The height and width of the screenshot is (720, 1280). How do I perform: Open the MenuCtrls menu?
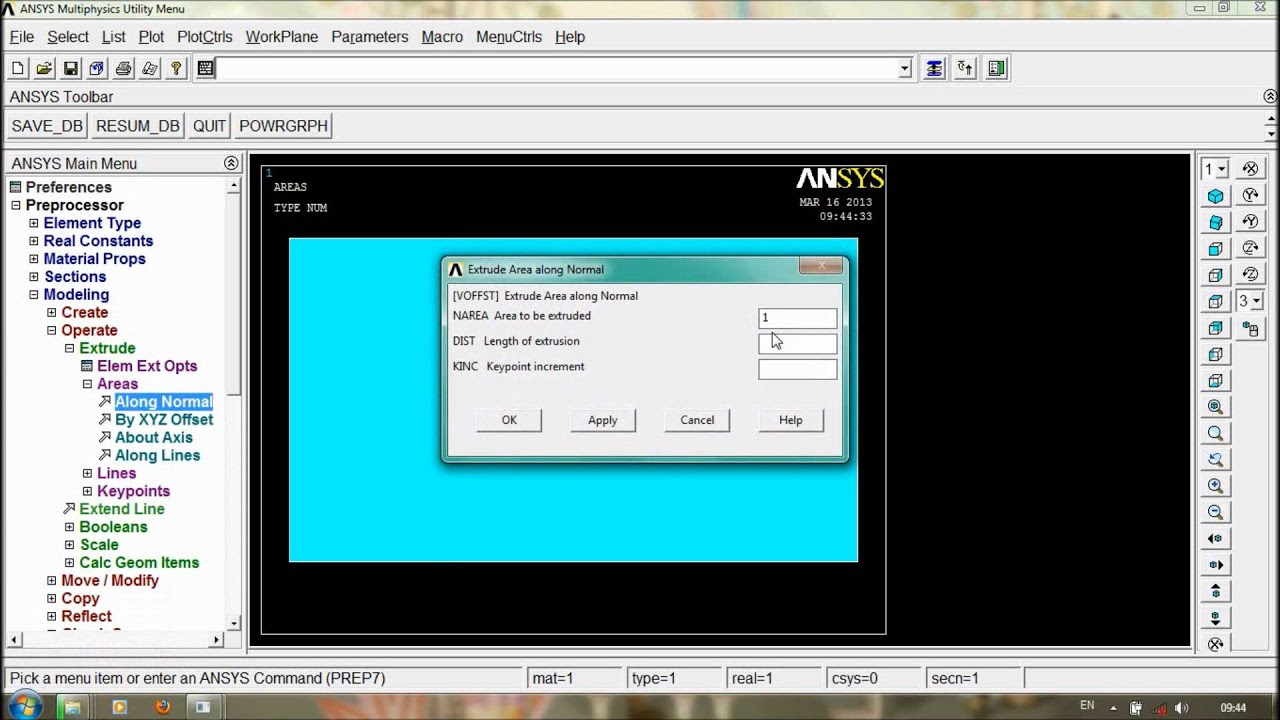point(509,37)
